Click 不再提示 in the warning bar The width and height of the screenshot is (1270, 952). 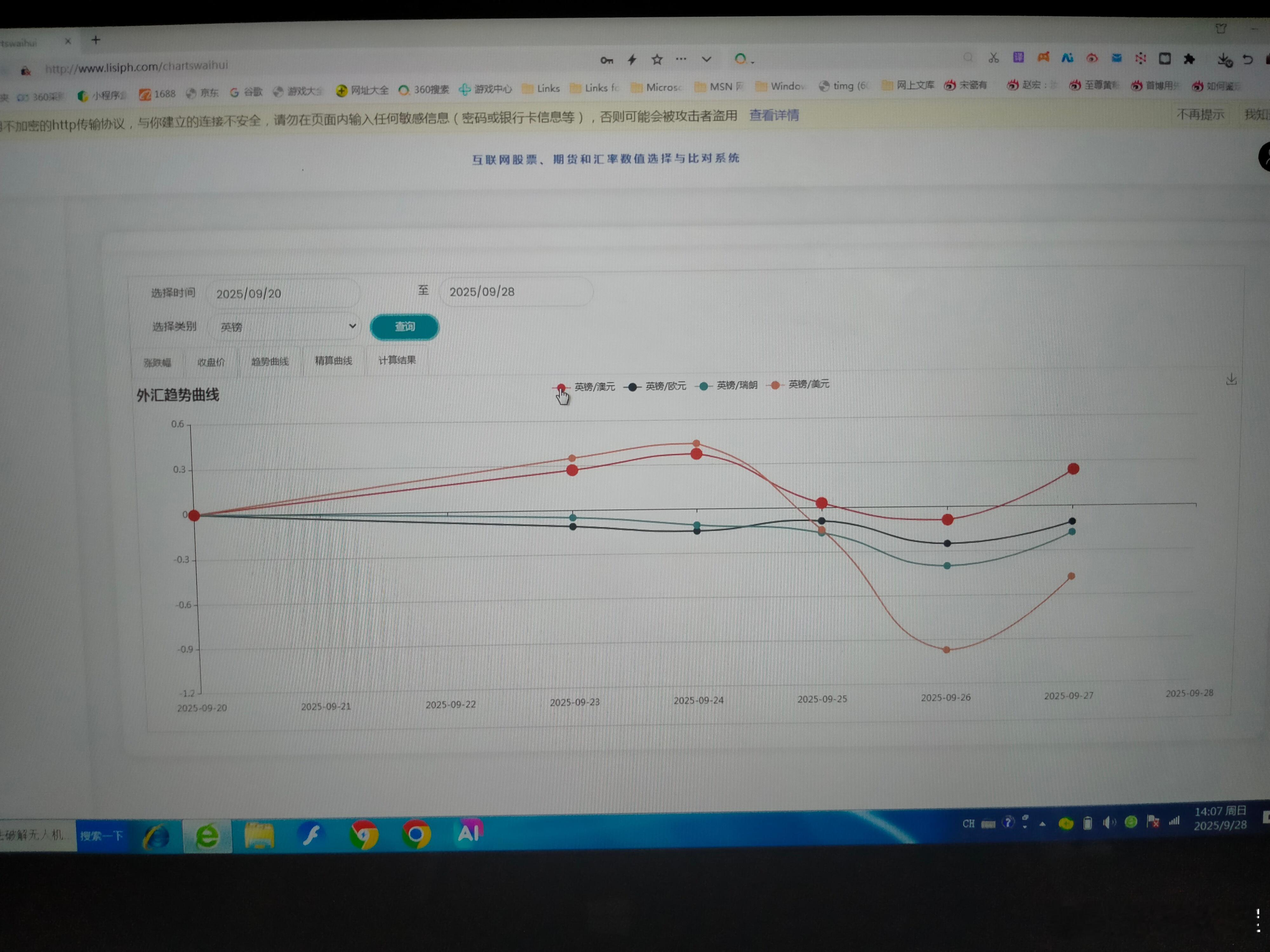coord(1200,114)
